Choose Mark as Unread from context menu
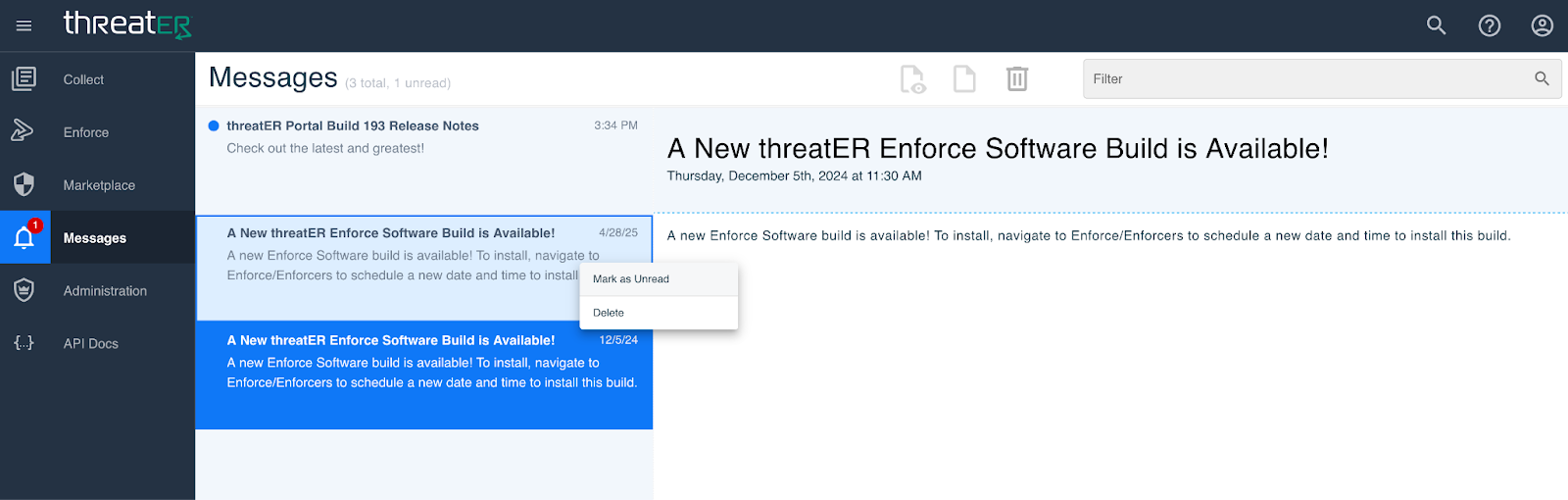Image resolution: width=1568 pixels, height=500 pixels. coord(659,279)
